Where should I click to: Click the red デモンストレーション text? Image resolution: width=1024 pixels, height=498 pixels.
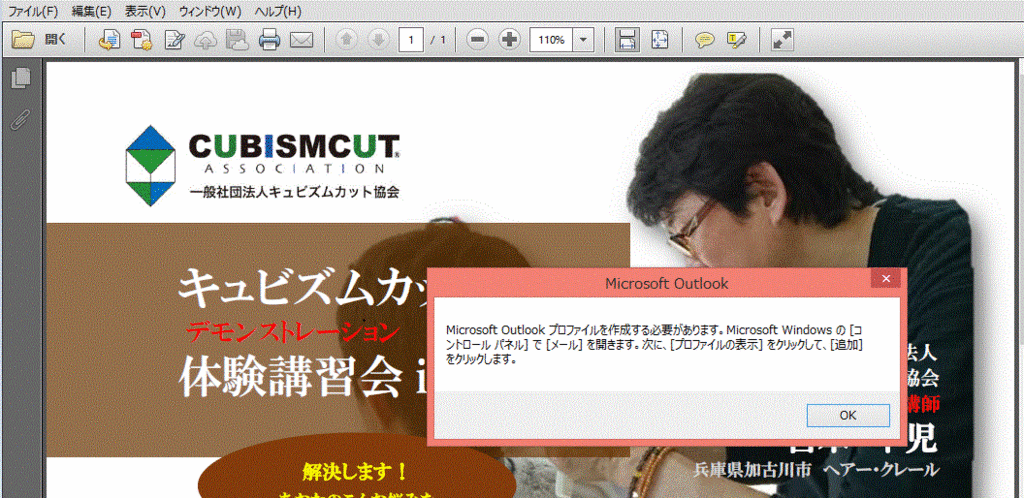point(292,333)
